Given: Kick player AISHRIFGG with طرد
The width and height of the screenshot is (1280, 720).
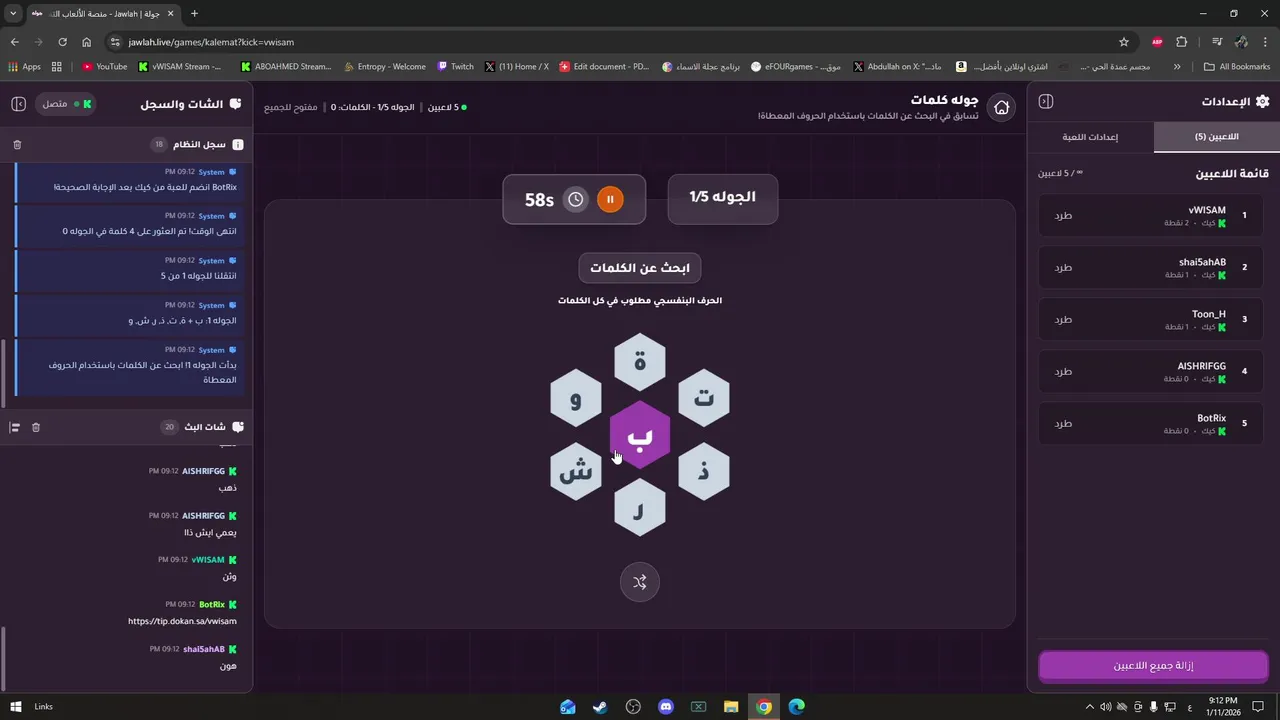Looking at the screenshot, I should 1063,371.
